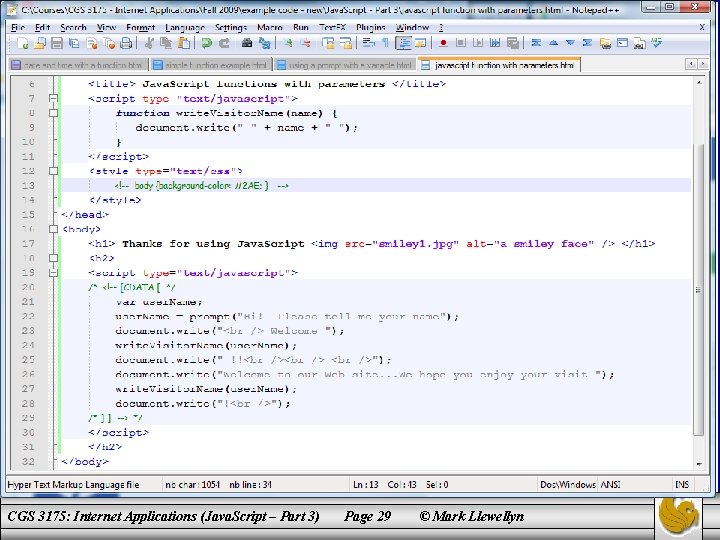
Task: Click the blue up-arrow plugin icon
Action: pyautogui.click(x=553, y=43)
